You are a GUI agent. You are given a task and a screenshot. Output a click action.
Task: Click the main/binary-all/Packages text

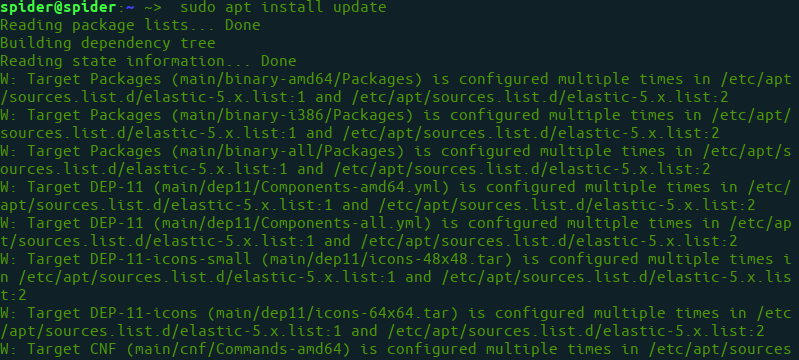[x=287, y=151]
